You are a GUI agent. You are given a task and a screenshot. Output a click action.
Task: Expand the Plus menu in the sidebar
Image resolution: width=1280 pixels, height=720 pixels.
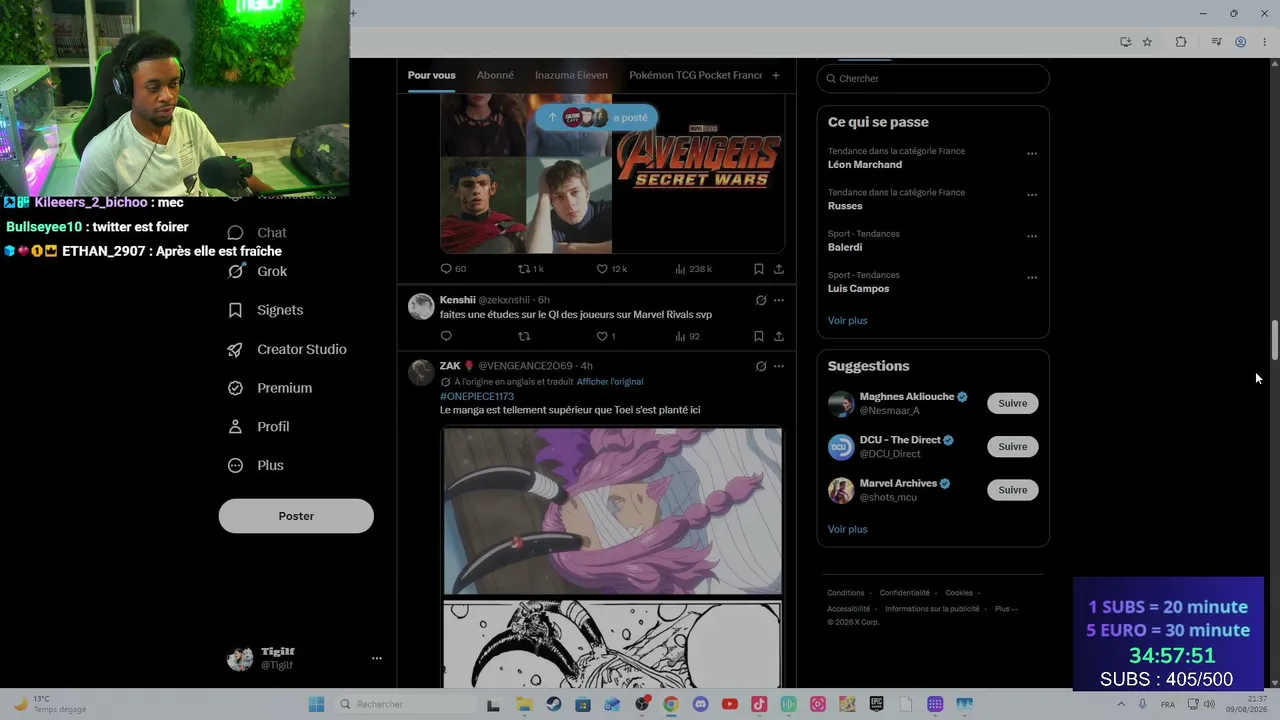pos(256,466)
